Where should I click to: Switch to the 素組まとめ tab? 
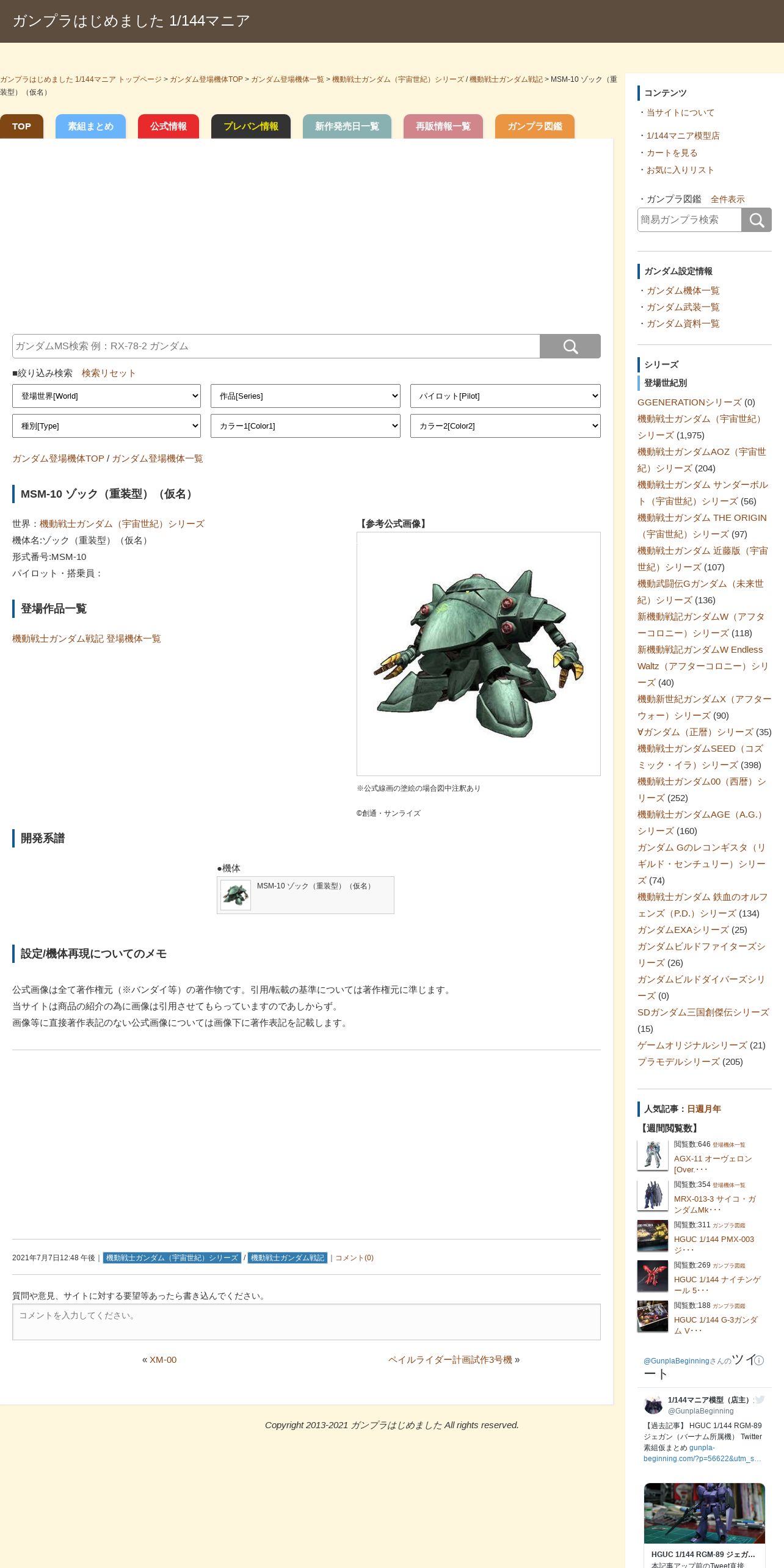click(x=90, y=126)
